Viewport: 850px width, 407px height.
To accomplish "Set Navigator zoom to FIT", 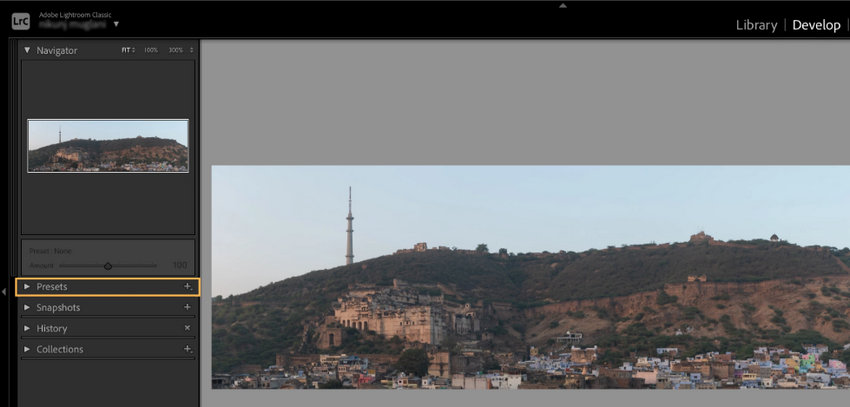I will 126,50.
